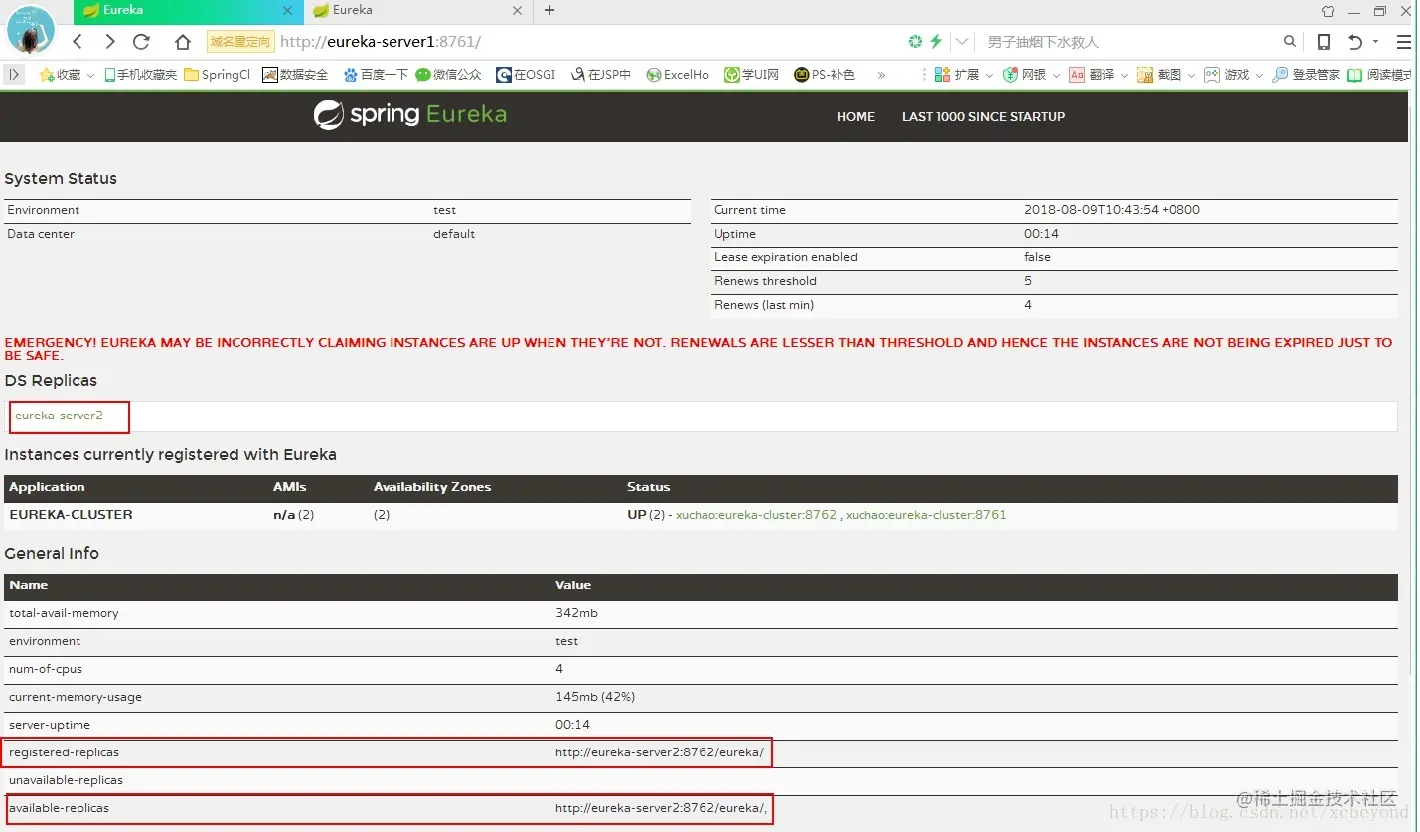Show more bookmarks via the double chevron

pos(881,75)
